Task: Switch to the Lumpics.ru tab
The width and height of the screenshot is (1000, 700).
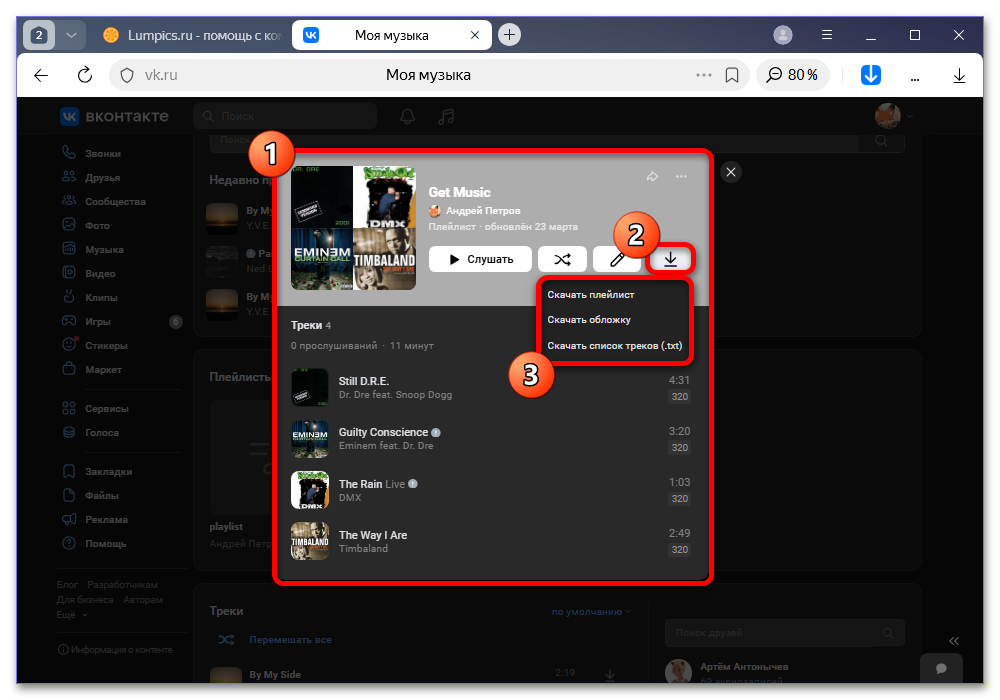Action: (x=191, y=35)
